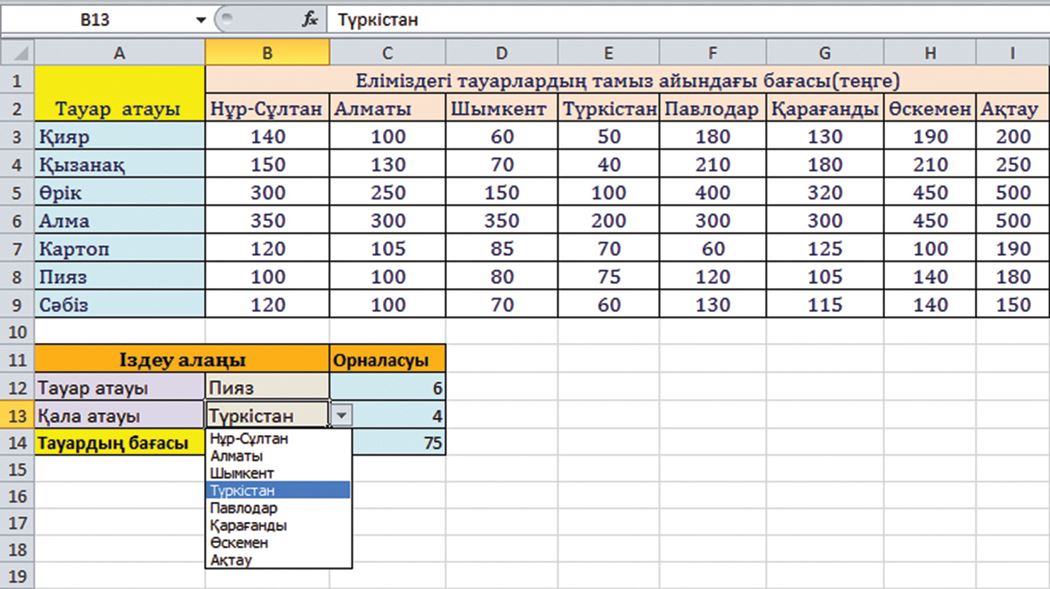Select column G by its header
Image resolution: width=1050 pixels, height=589 pixels.
[x=825, y=52]
